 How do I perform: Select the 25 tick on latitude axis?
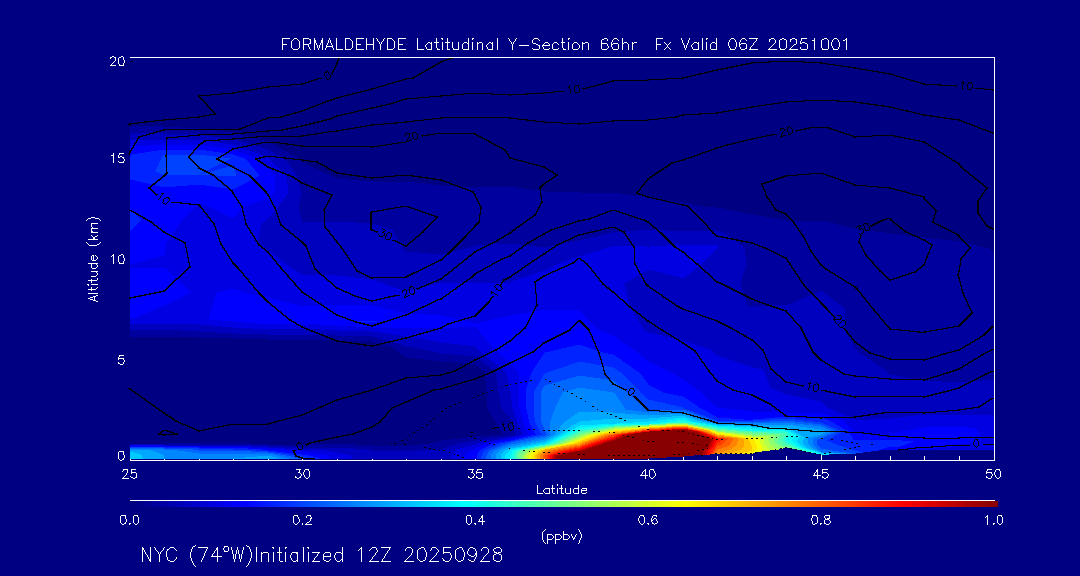pos(129,473)
